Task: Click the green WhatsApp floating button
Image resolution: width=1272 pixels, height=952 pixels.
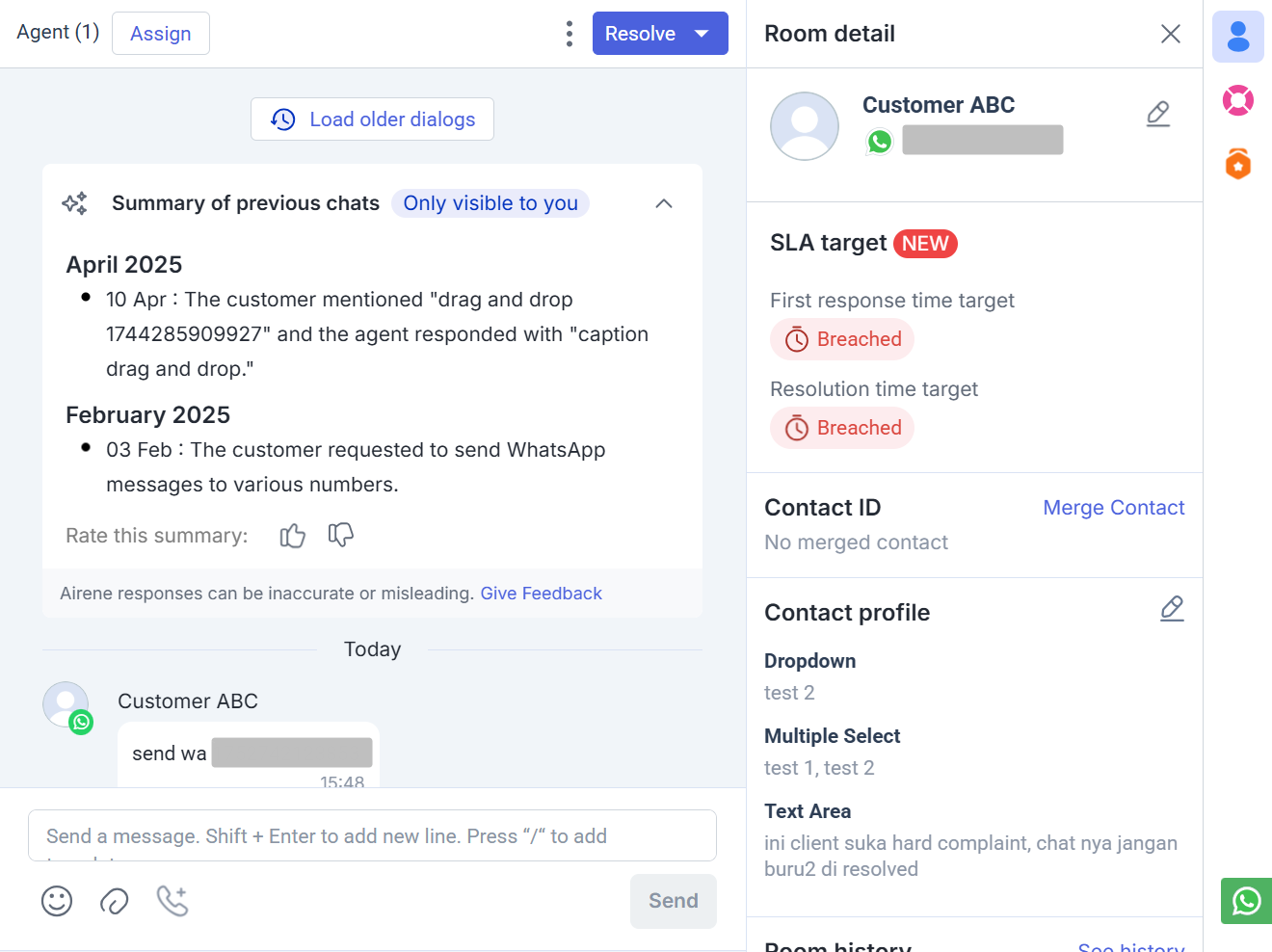Action: [1246, 901]
